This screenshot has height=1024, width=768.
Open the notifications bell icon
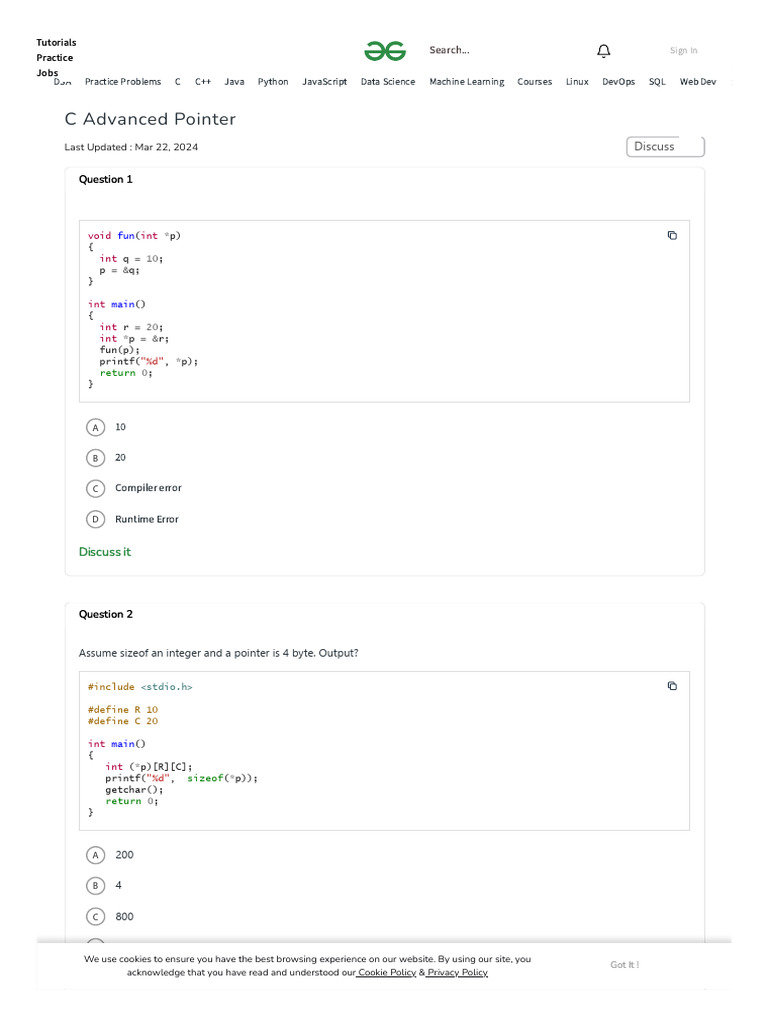point(603,51)
